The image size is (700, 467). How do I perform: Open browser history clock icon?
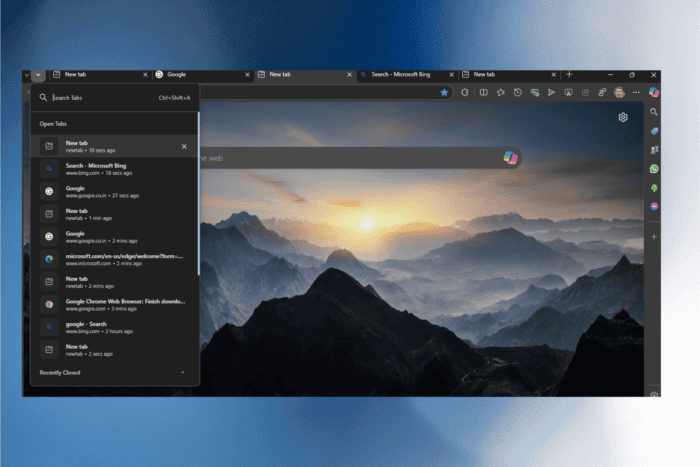pos(517,92)
